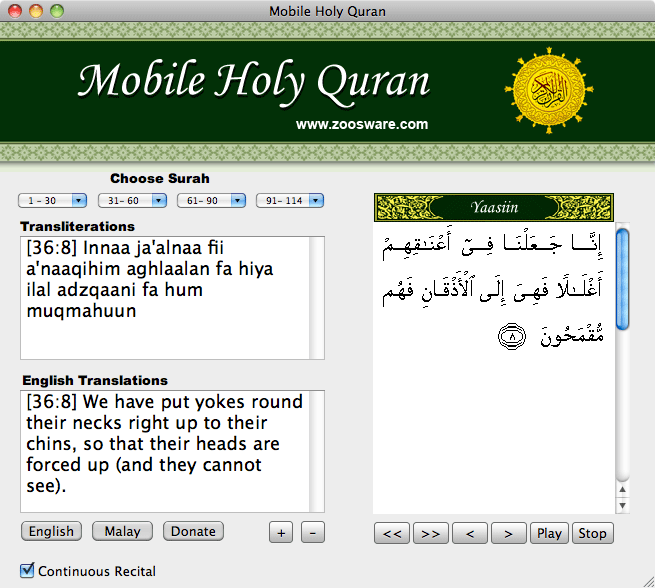
Task: Click the window resize grip corner
Action: 649,582
